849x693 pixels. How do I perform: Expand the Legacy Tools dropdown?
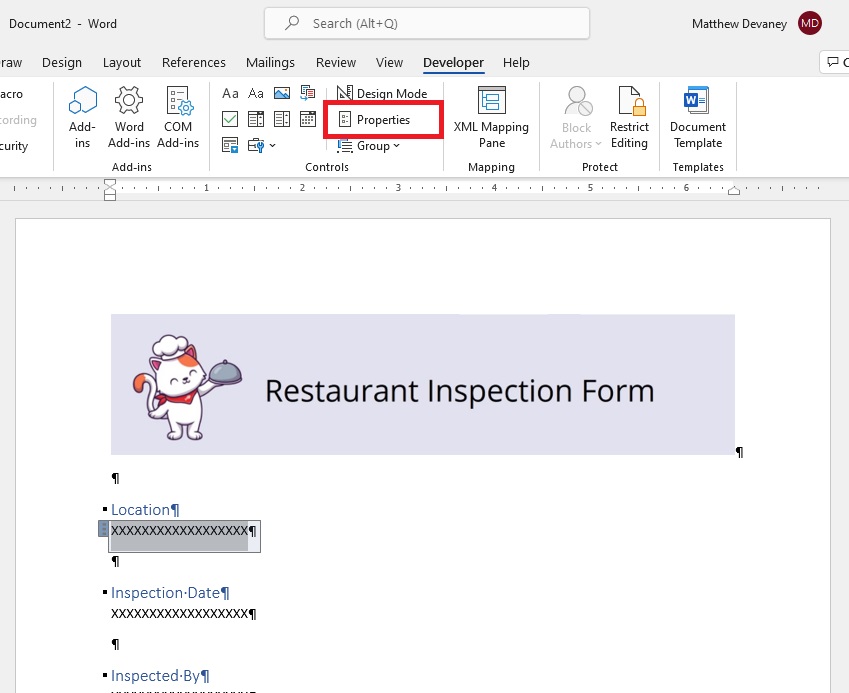click(262, 145)
